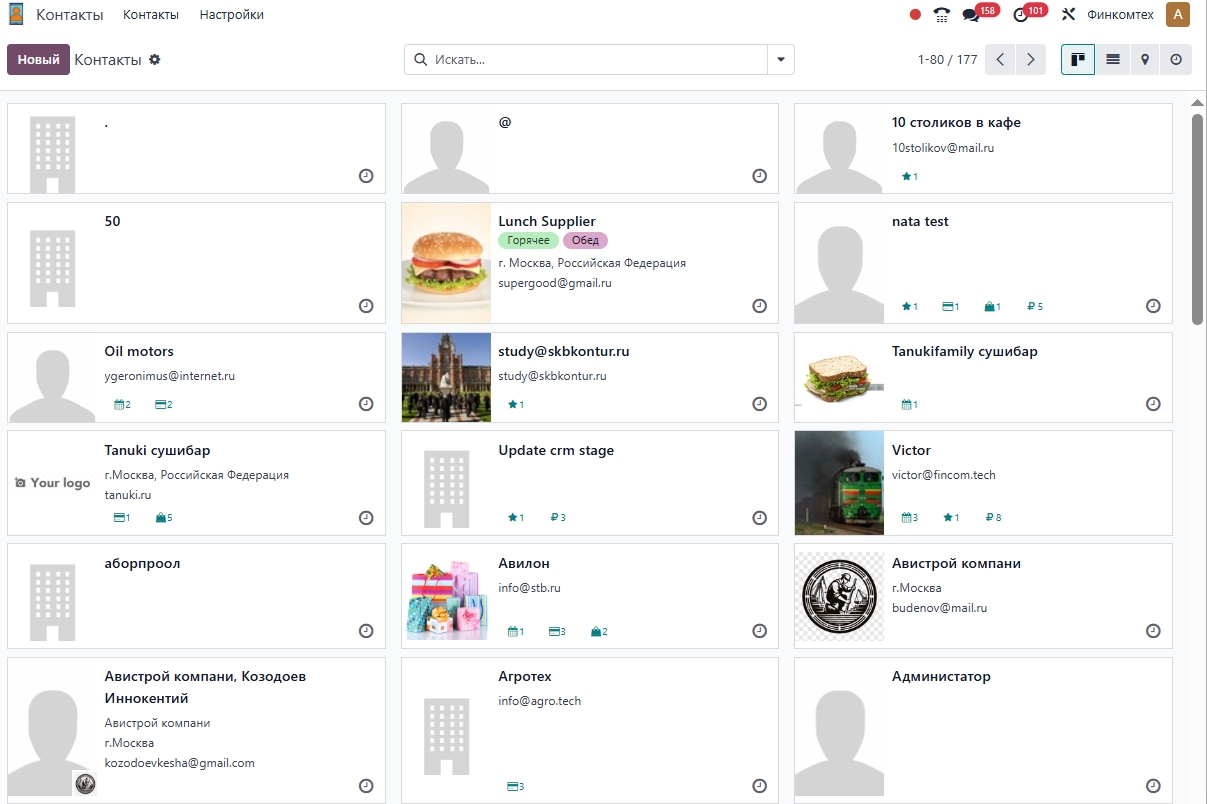
Task: Click the user avatar 'A' icon
Action: (1177, 15)
